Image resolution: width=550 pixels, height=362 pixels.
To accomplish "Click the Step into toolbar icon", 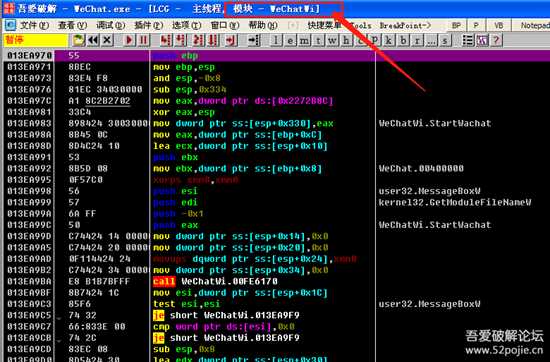I will 166,40.
